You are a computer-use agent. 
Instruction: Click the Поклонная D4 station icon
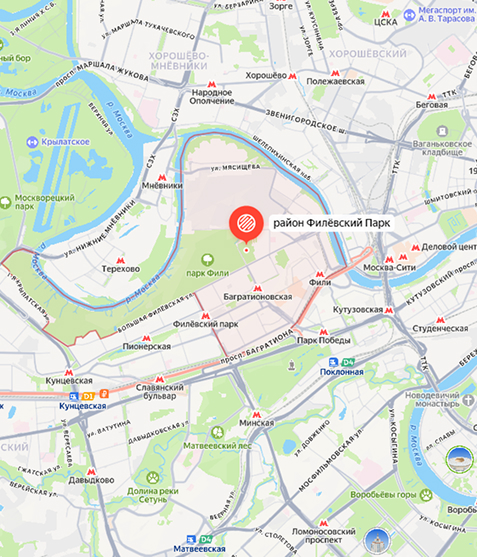point(348,362)
